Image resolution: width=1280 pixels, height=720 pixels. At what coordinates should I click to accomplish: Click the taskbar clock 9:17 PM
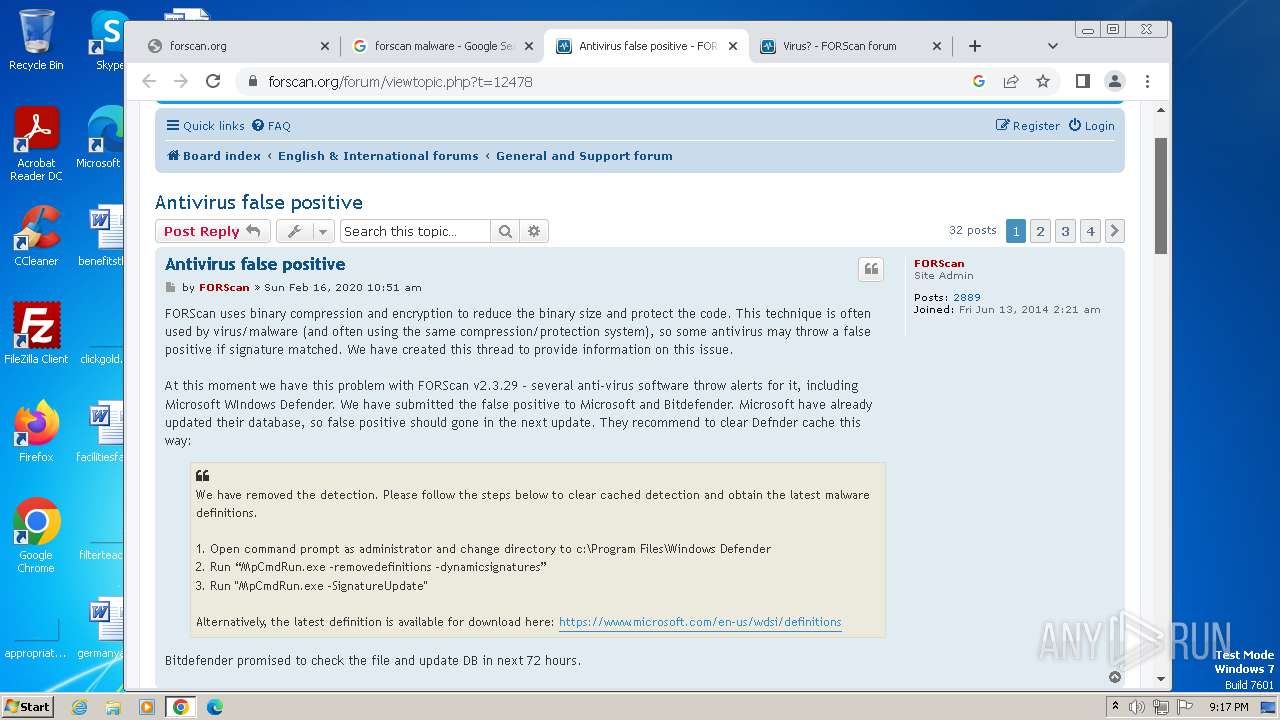pyautogui.click(x=1228, y=707)
